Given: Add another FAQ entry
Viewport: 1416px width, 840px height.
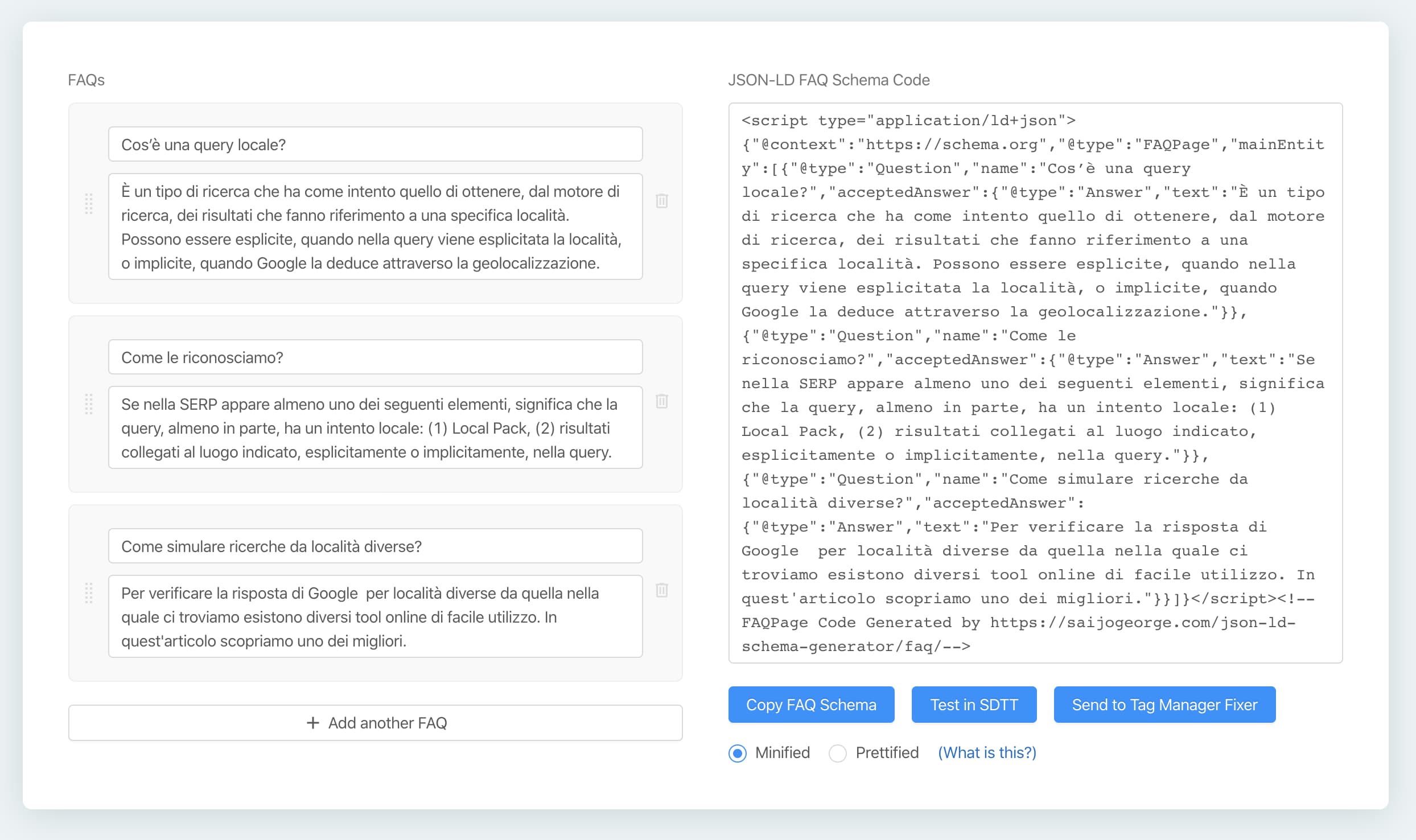Looking at the screenshot, I should 376,723.
